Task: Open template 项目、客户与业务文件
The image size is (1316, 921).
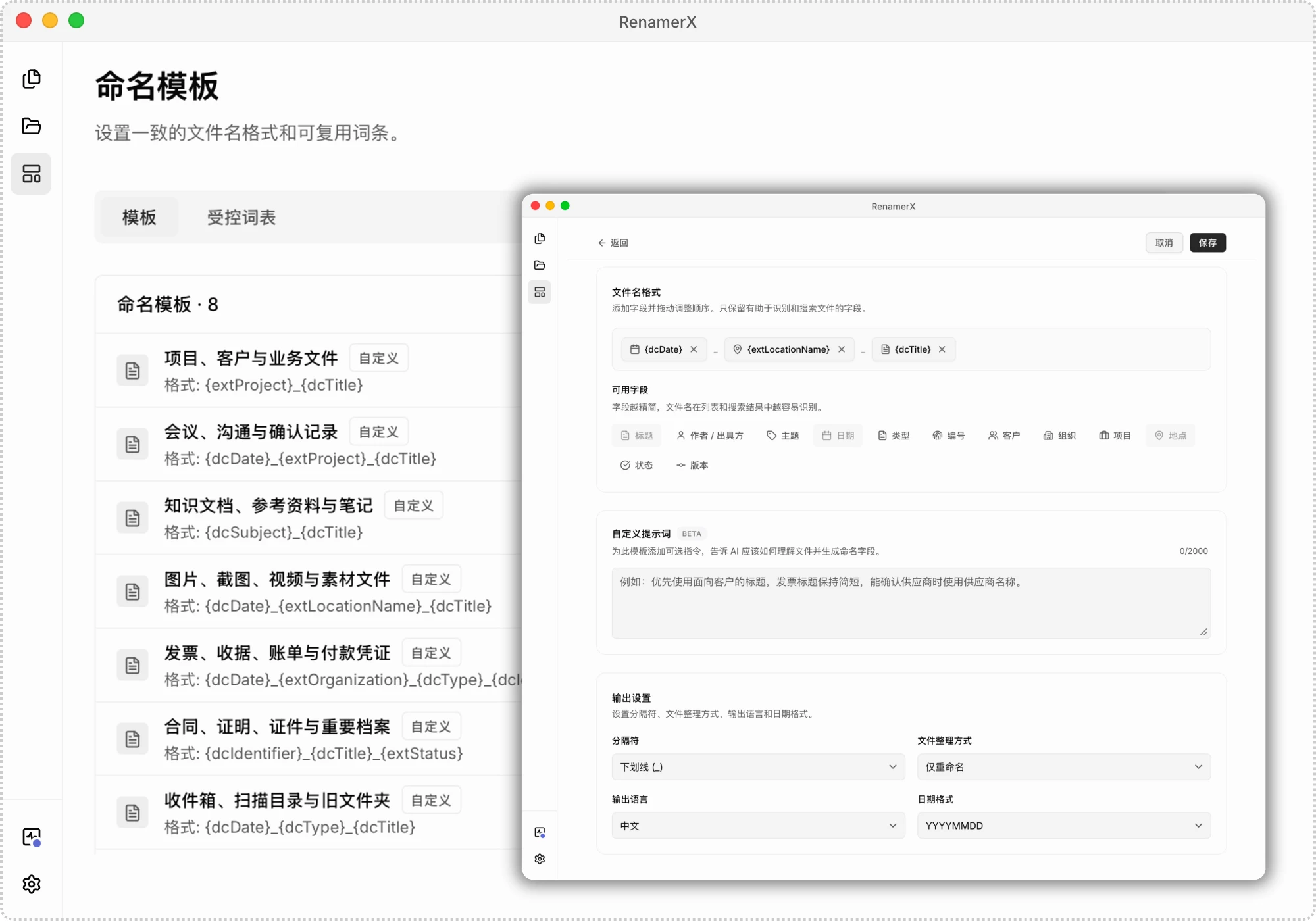Action: 309,370
